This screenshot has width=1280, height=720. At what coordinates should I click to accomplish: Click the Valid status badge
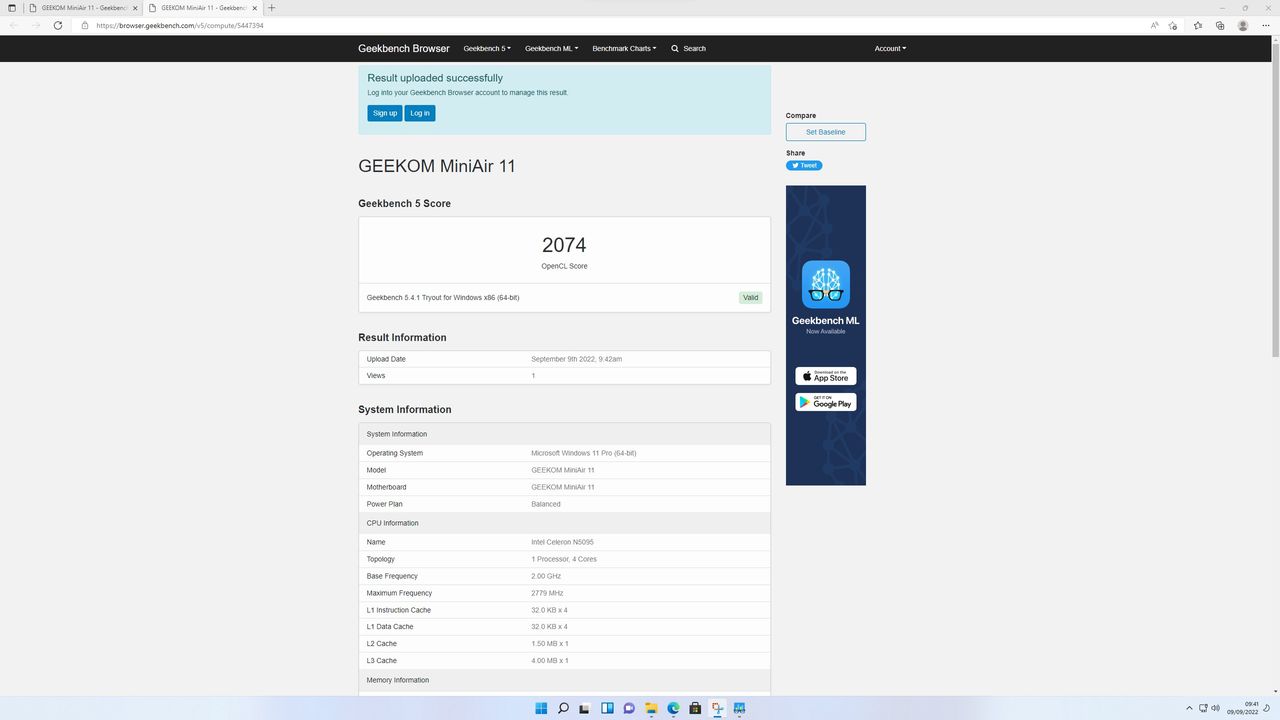point(751,297)
